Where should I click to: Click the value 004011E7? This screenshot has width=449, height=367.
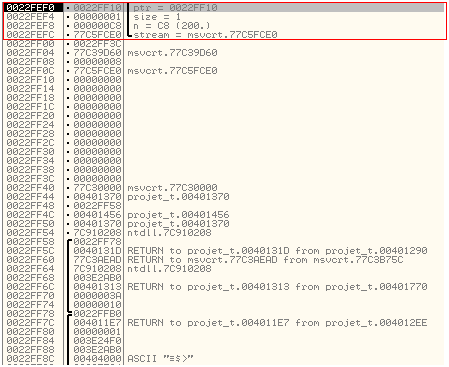[x=97, y=323]
